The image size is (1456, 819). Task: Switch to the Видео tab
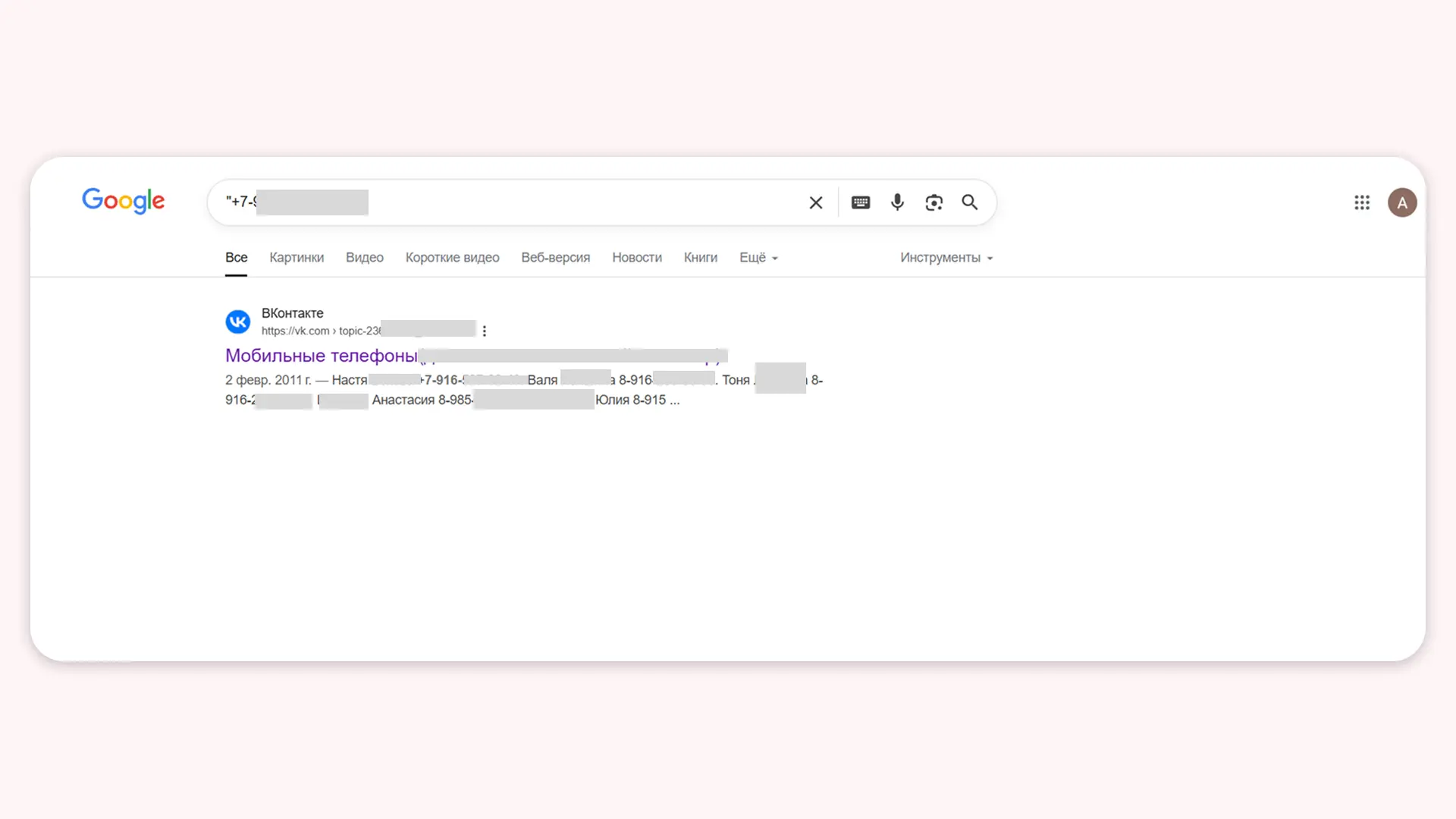pos(365,258)
